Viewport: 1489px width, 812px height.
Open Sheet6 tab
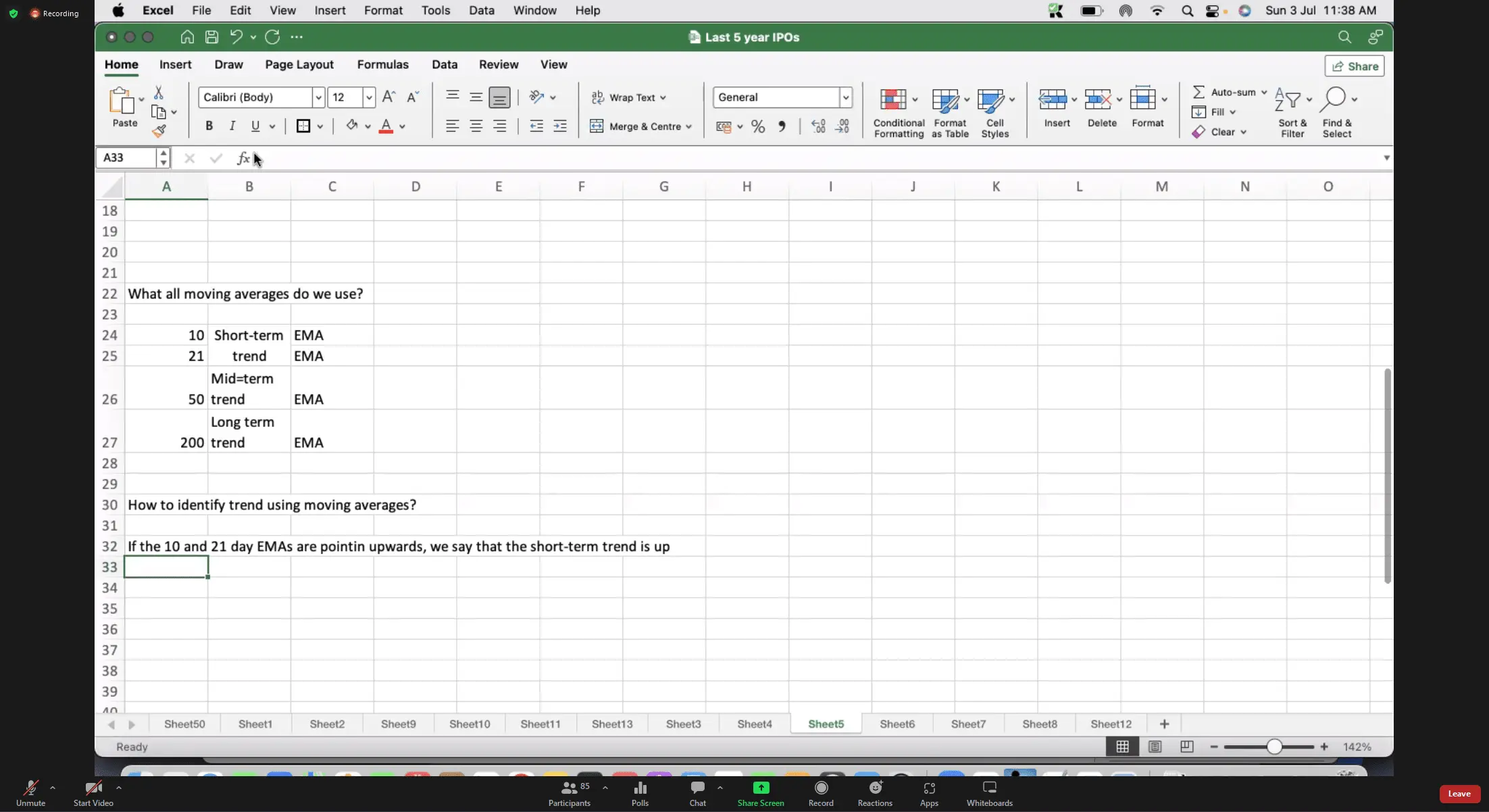[x=897, y=724]
